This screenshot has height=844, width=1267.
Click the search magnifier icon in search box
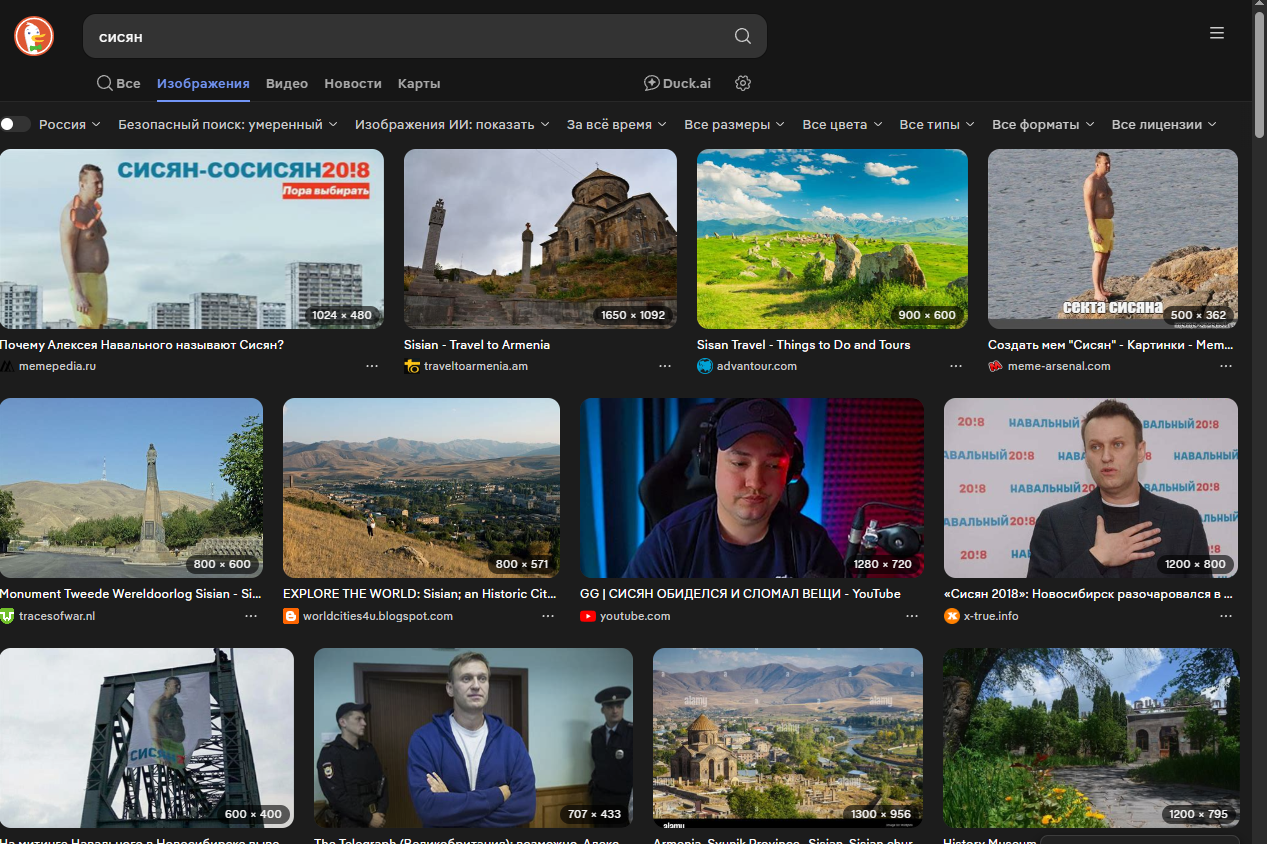coord(742,36)
